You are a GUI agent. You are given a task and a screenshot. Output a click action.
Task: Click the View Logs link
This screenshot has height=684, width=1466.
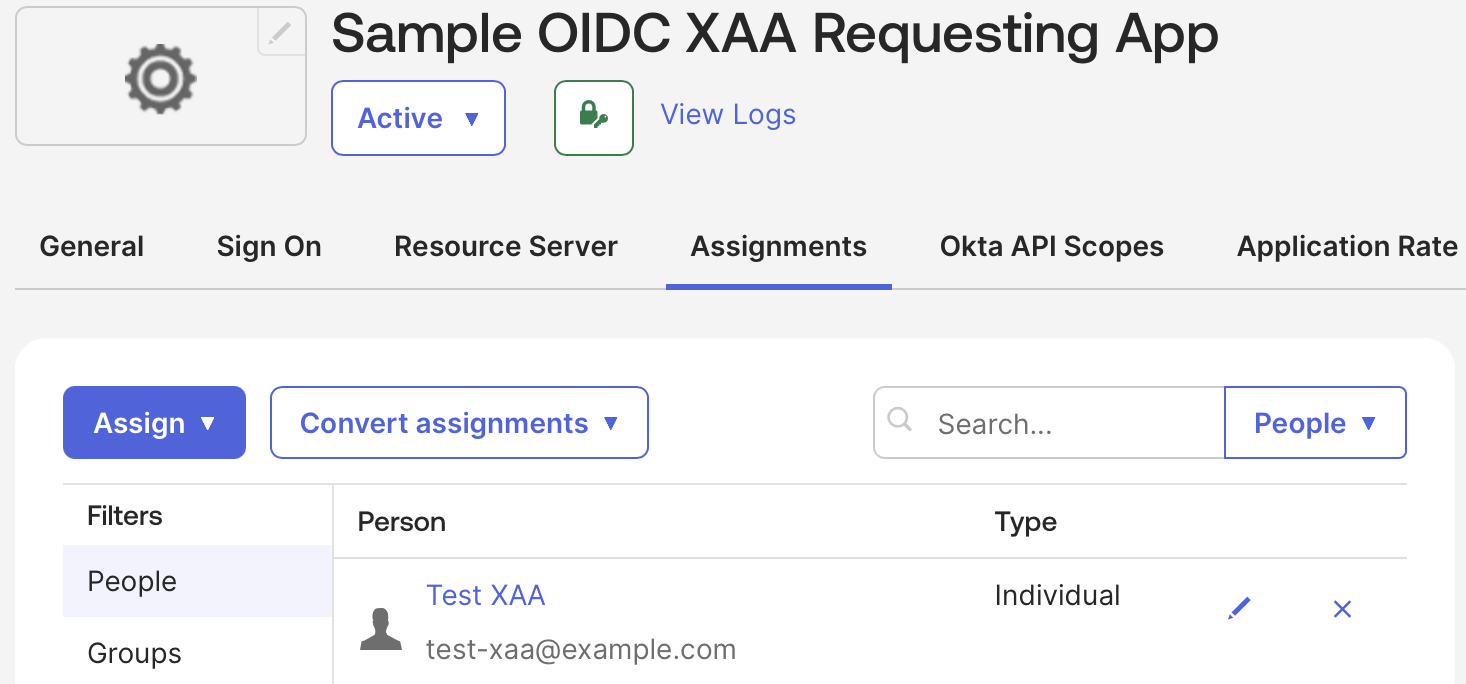pos(728,115)
